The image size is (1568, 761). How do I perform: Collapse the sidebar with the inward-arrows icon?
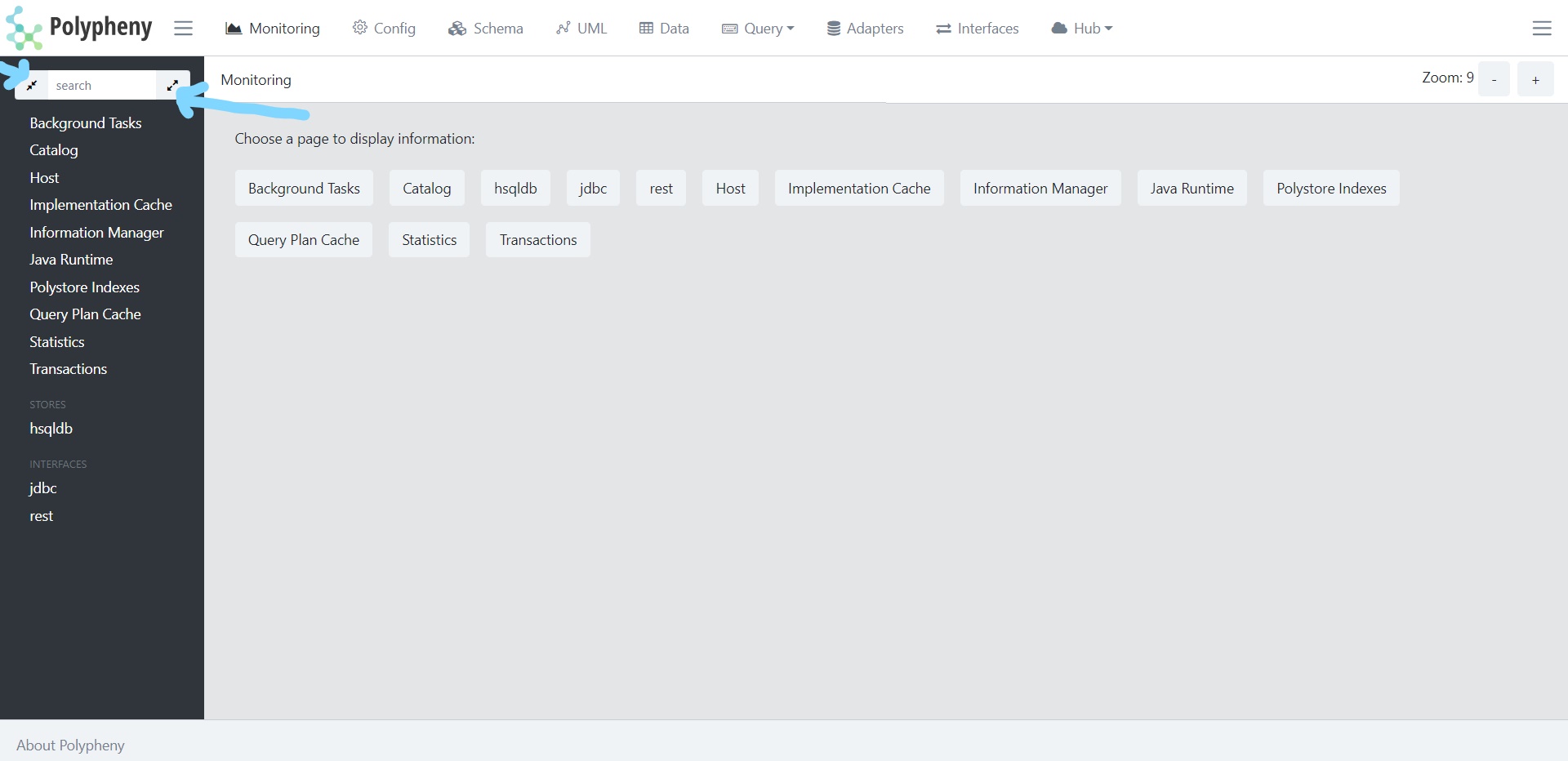click(33, 85)
